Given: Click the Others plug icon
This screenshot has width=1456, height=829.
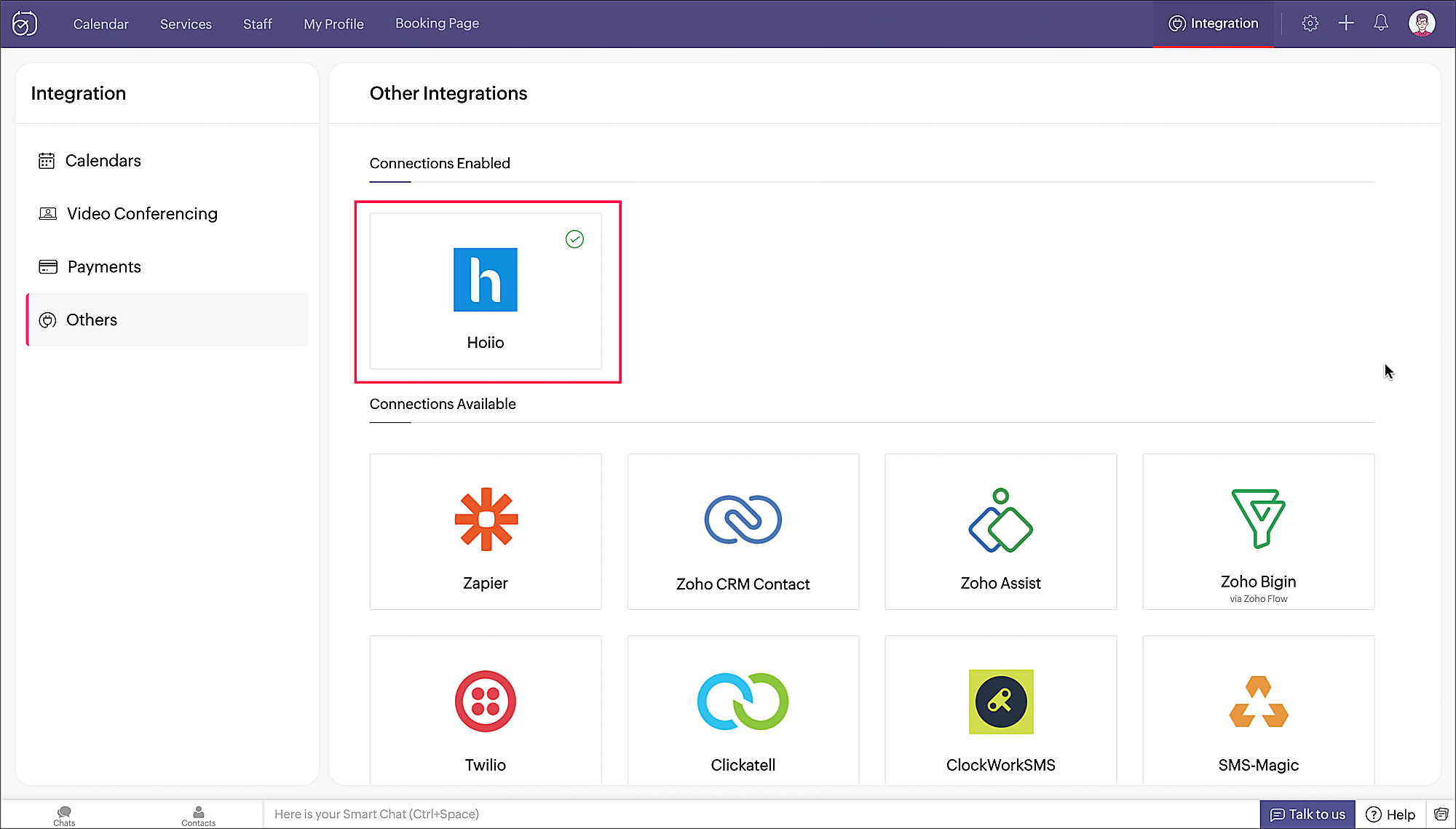Looking at the screenshot, I should click(47, 320).
